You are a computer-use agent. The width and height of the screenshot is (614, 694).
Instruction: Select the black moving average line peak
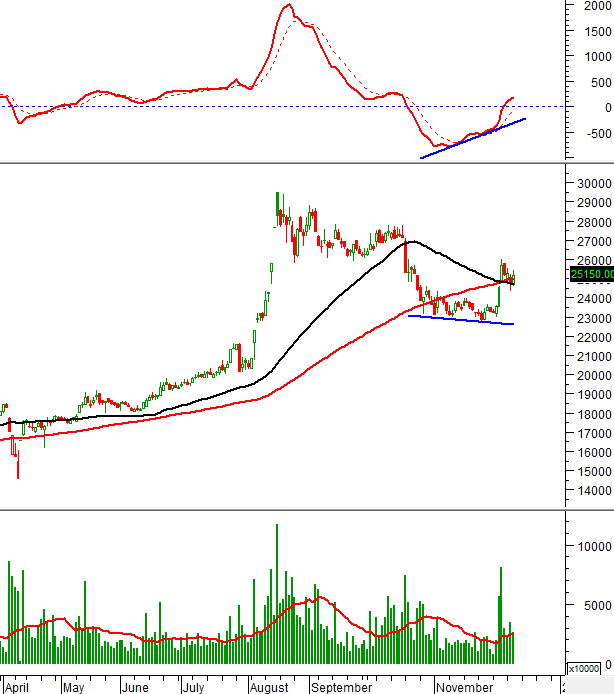pyautogui.click(x=410, y=241)
